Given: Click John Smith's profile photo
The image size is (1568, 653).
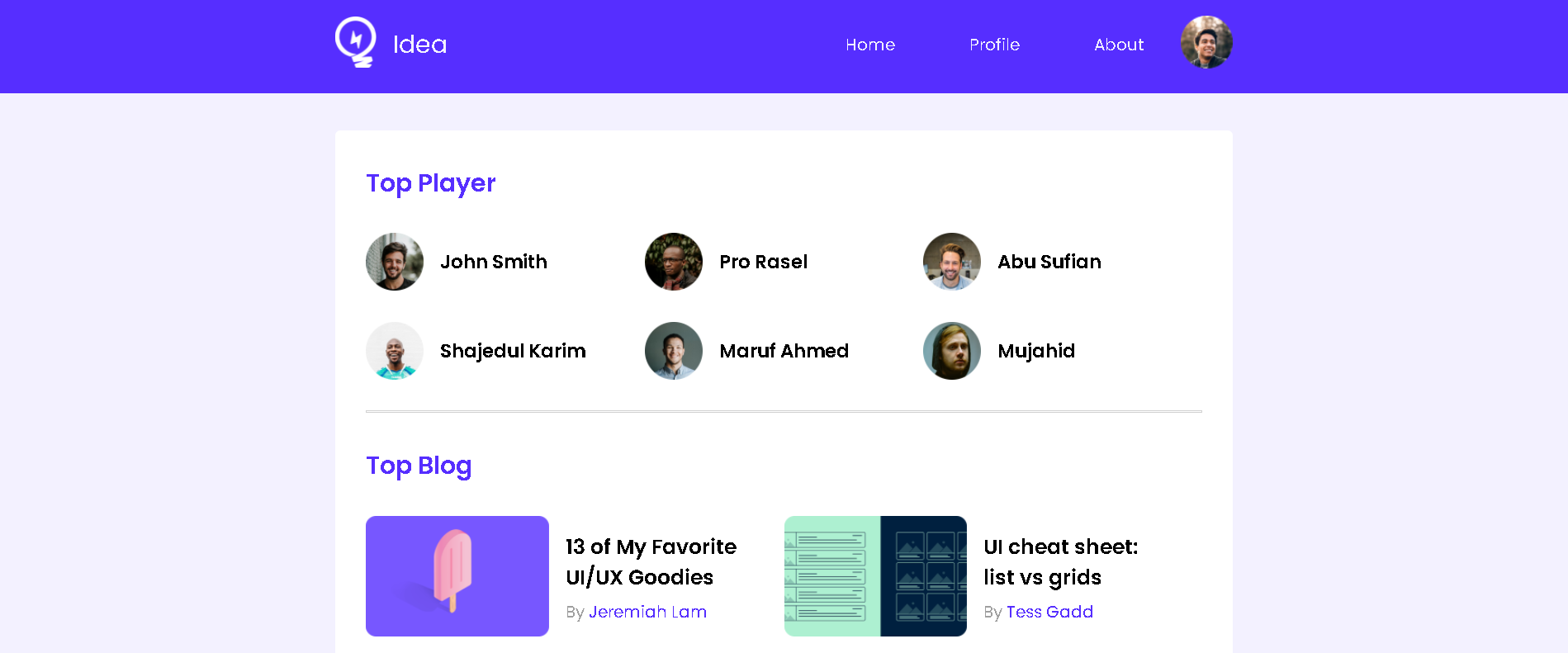Looking at the screenshot, I should [x=395, y=262].
